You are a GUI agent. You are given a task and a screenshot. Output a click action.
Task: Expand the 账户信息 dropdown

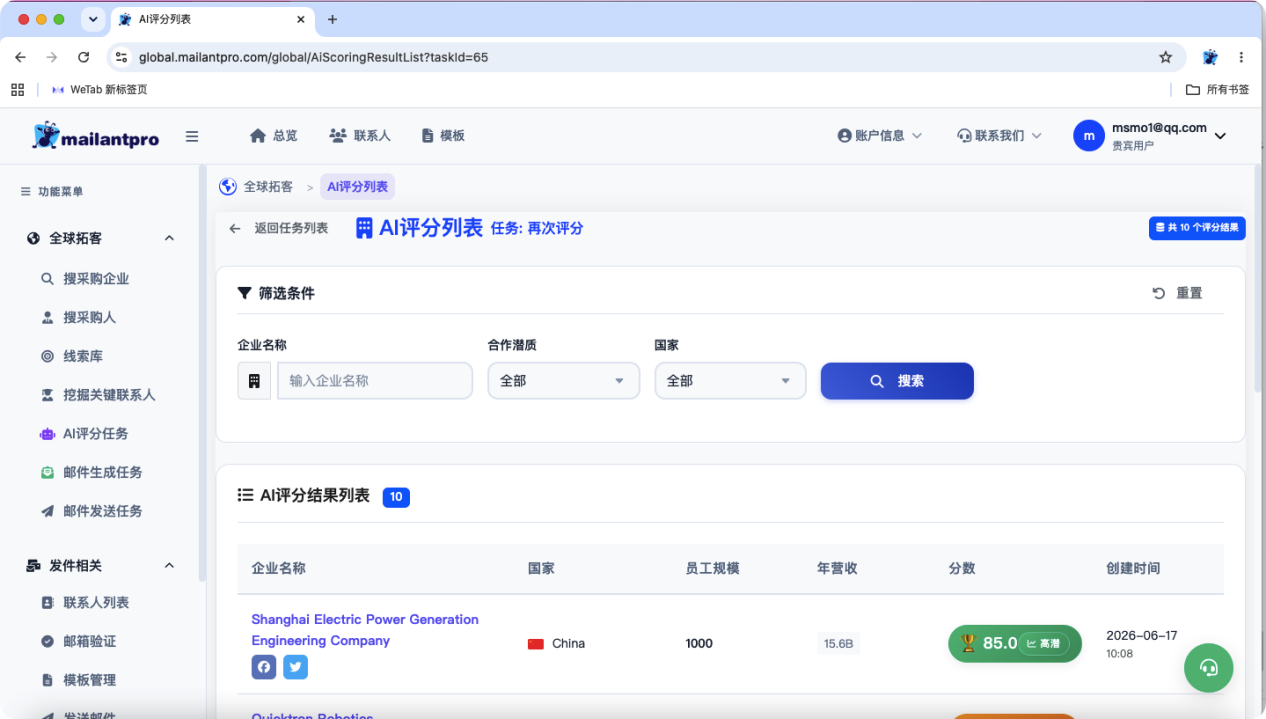[x=880, y=136]
